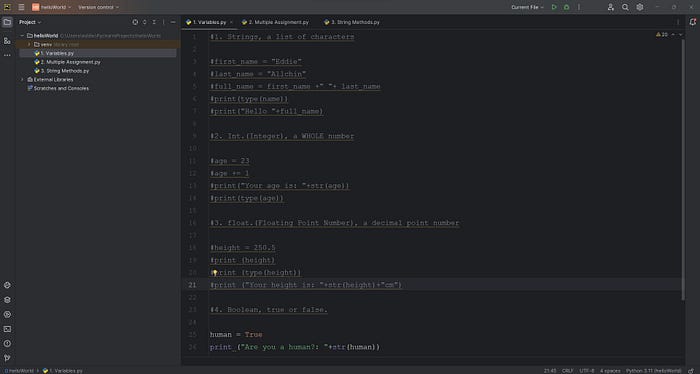Switch to 3. String Methods.py tab

coord(352,22)
